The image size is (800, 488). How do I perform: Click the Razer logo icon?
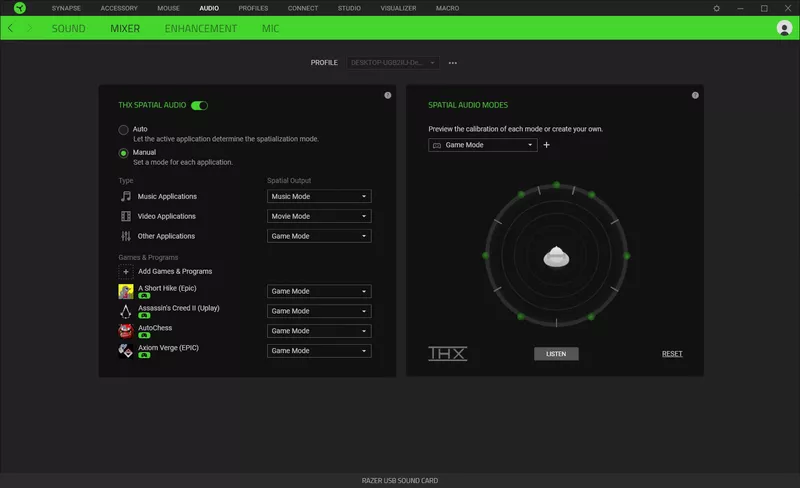[19, 8]
